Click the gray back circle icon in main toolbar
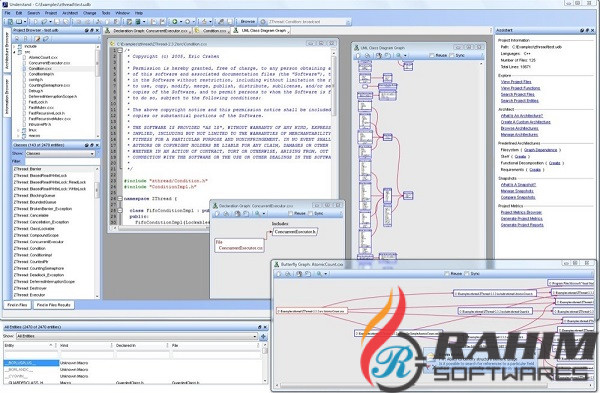Viewport: 600px width, 393px height. pyautogui.click(x=188, y=22)
